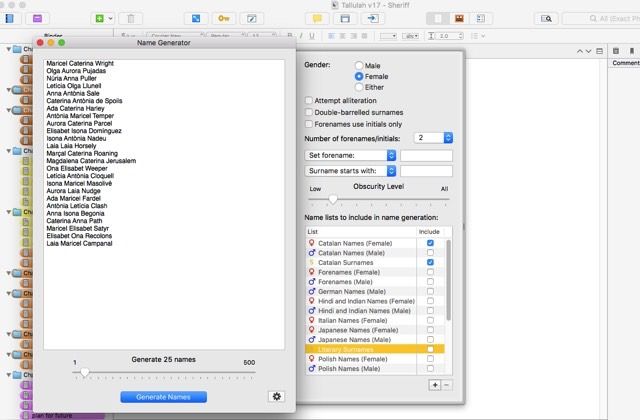Switch to Outliner view icon
Image resolution: width=640 pixels, height=420 pixels.
[481, 18]
